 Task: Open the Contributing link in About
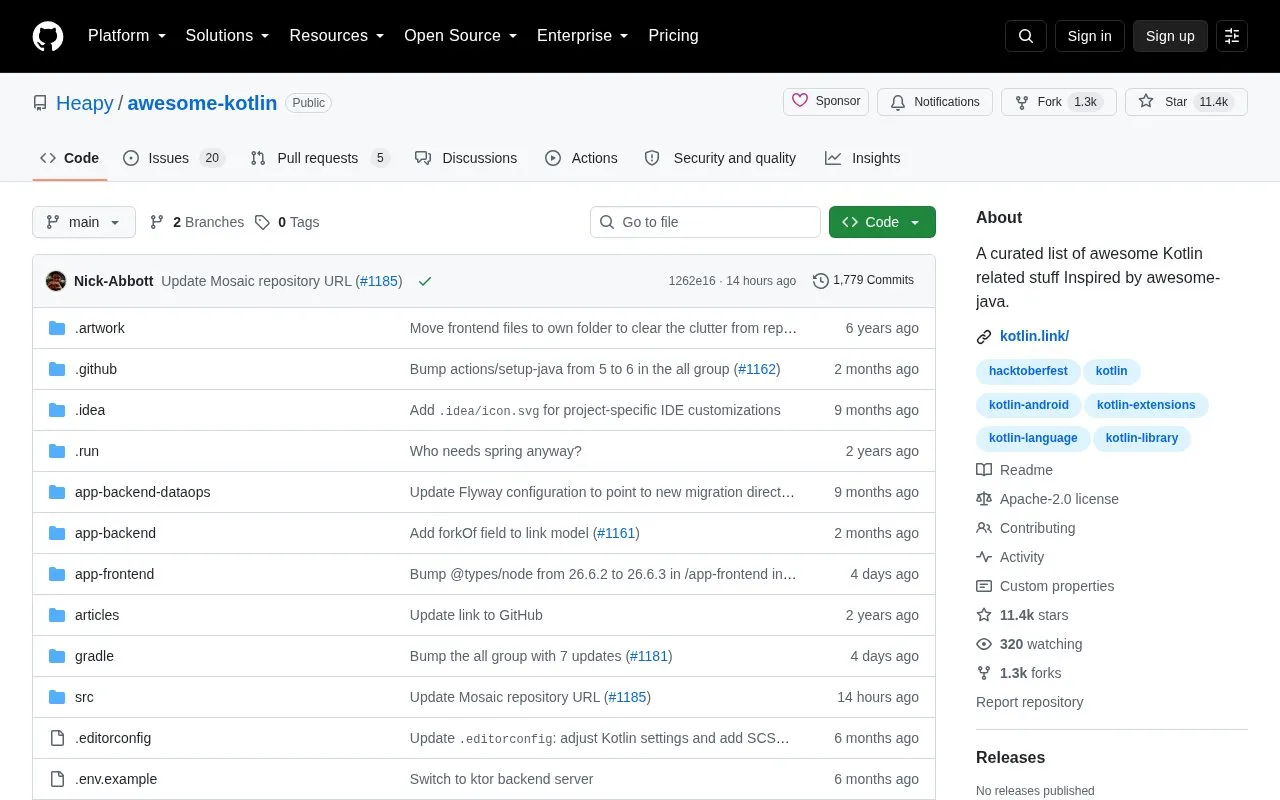coord(1037,528)
